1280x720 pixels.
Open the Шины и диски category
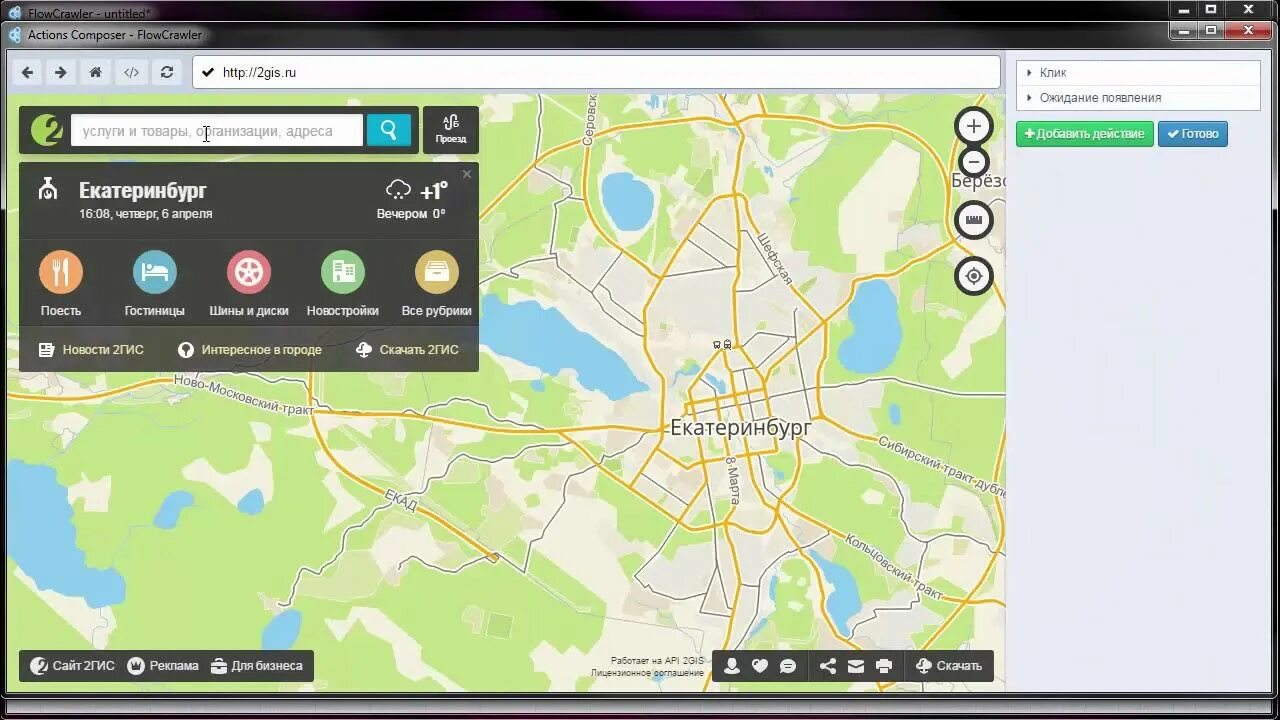[249, 284]
